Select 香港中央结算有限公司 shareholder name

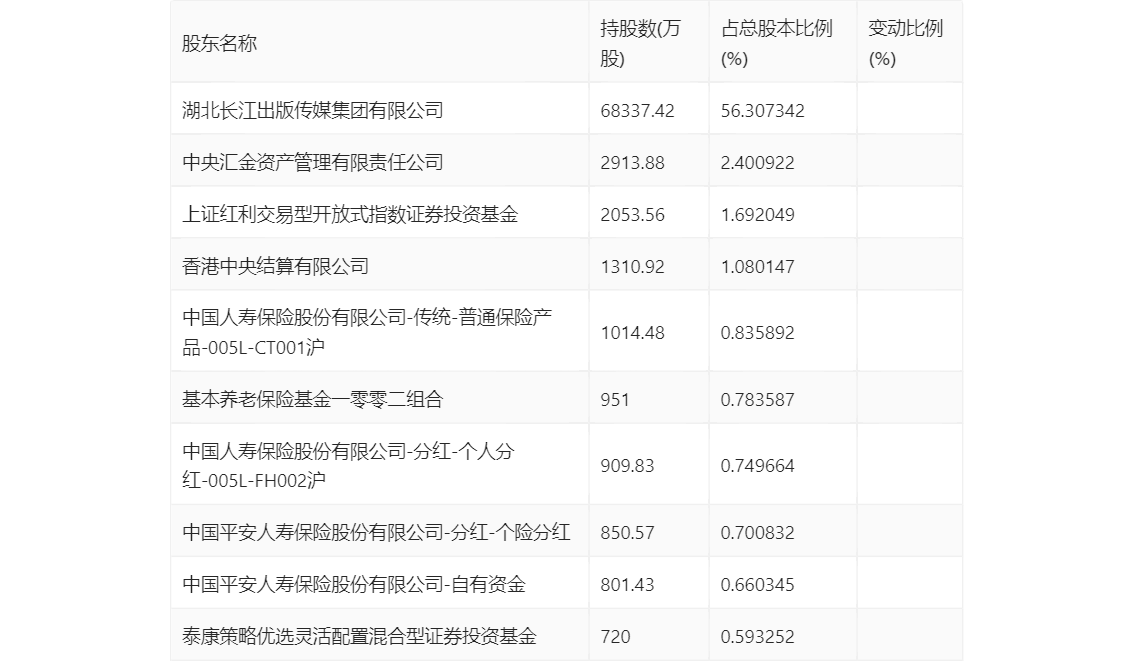[x=276, y=266]
